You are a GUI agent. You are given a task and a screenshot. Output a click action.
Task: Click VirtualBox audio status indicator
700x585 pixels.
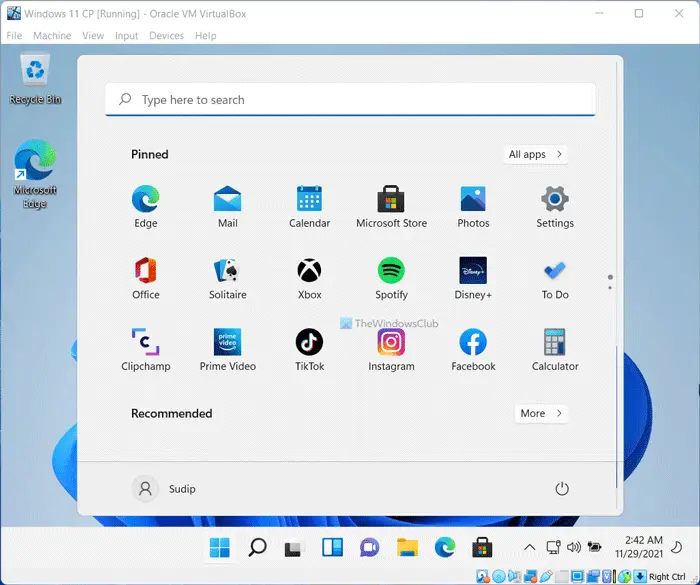click(514, 577)
